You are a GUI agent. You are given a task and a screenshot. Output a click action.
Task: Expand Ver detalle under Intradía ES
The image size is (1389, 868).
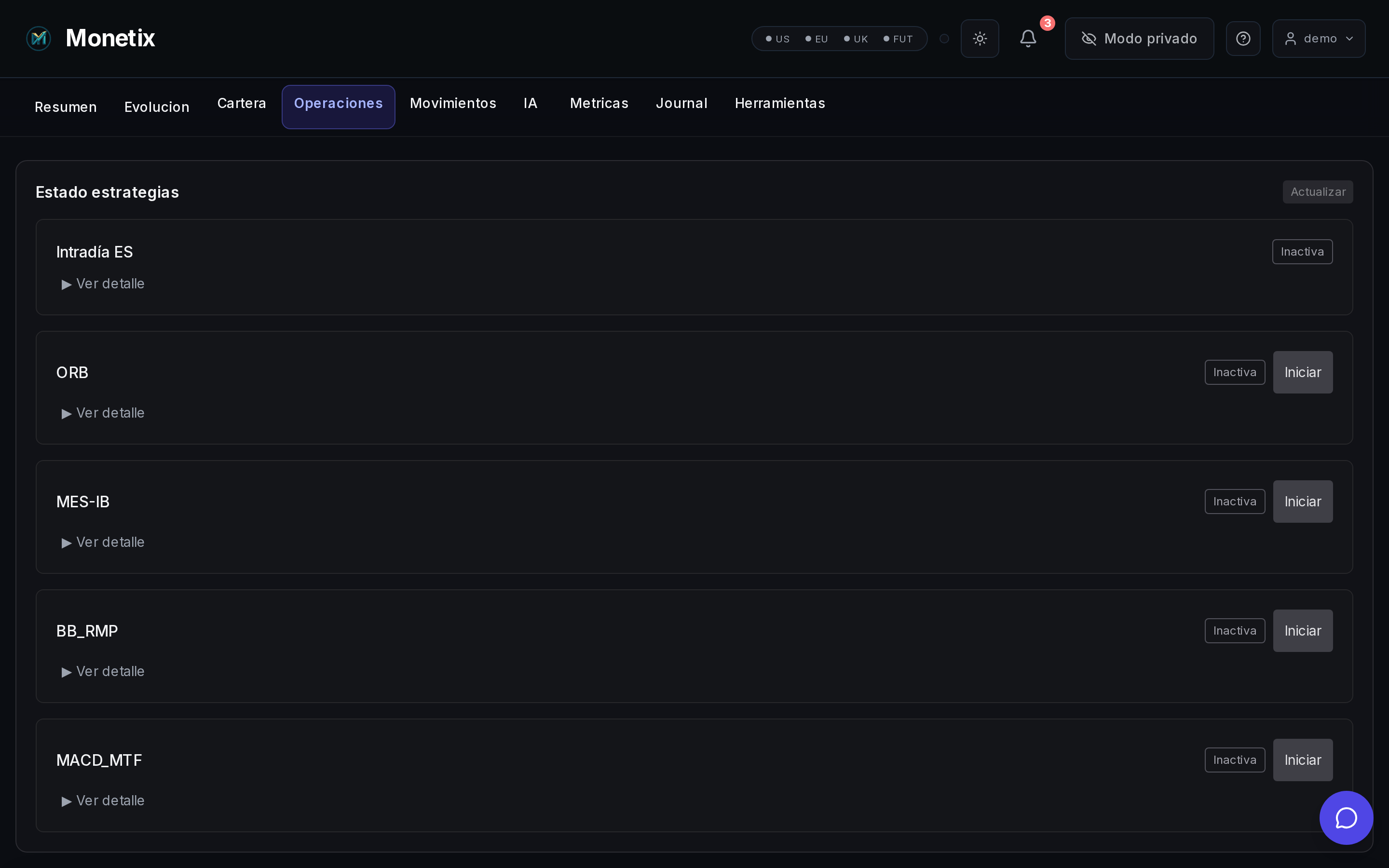coord(103,284)
